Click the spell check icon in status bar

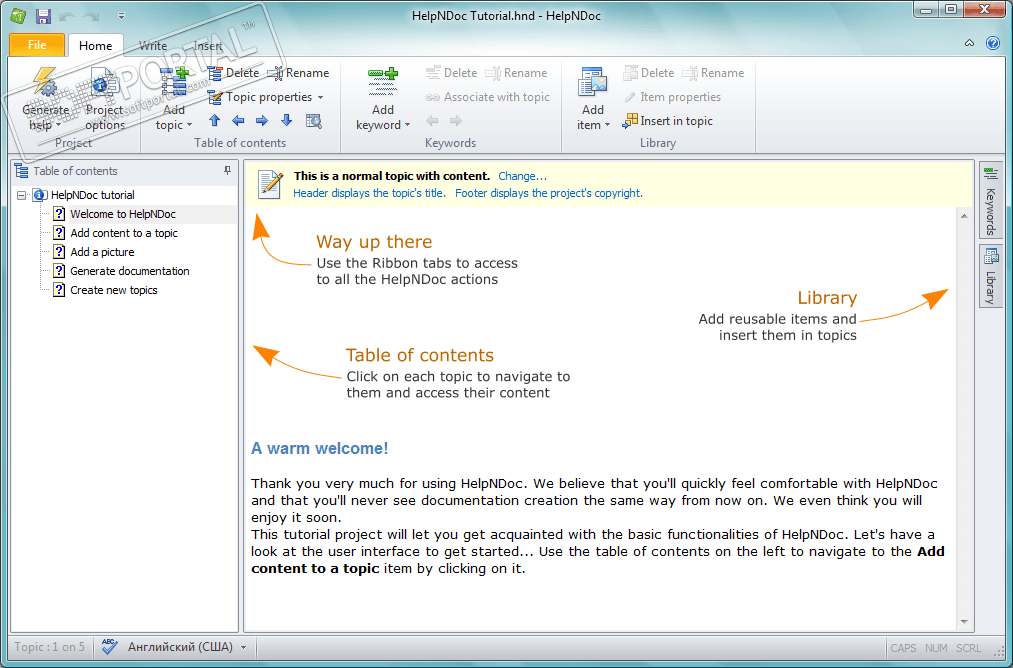click(109, 646)
